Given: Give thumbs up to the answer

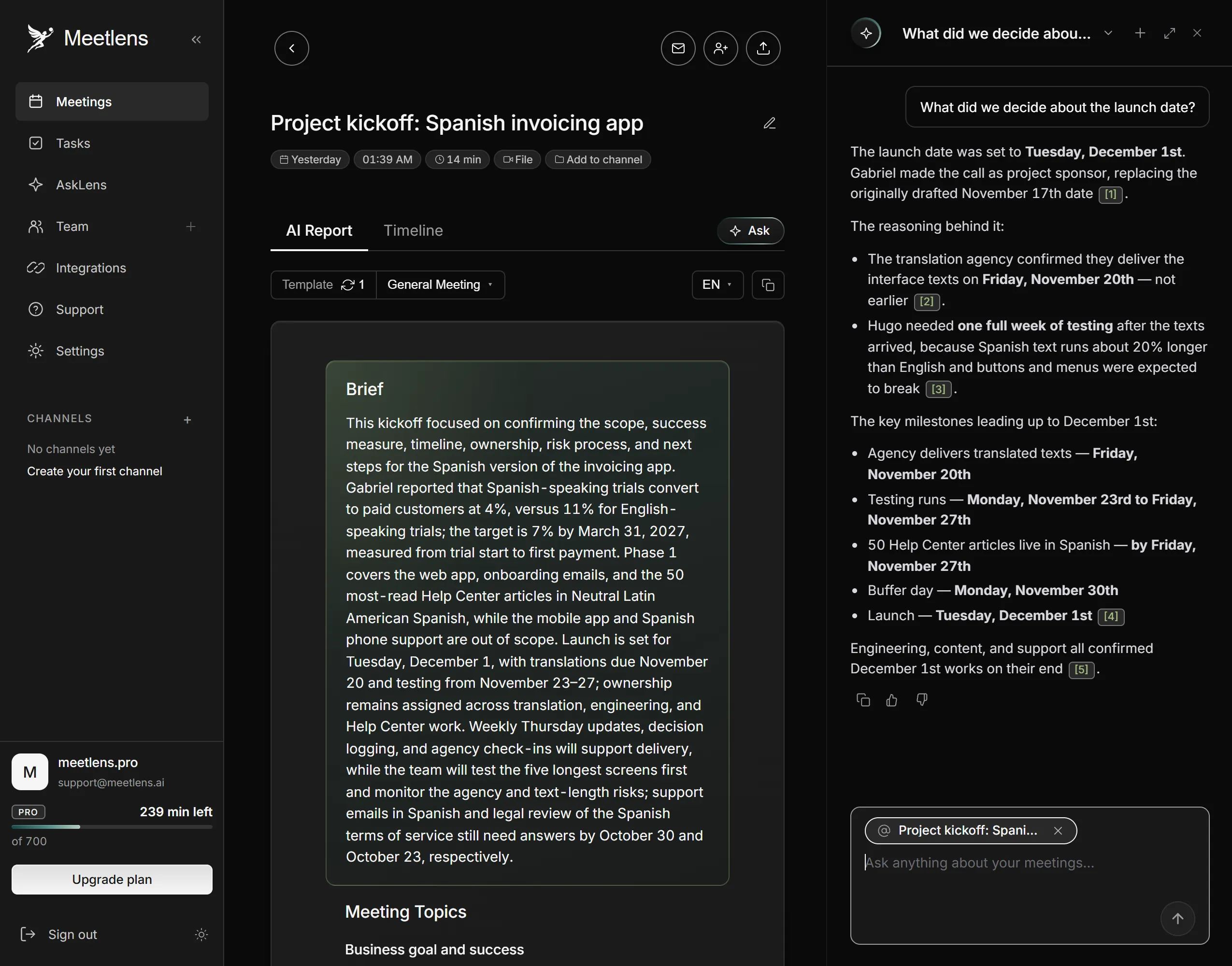Looking at the screenshot, I should pyautogui.click(x=892, y=700).
